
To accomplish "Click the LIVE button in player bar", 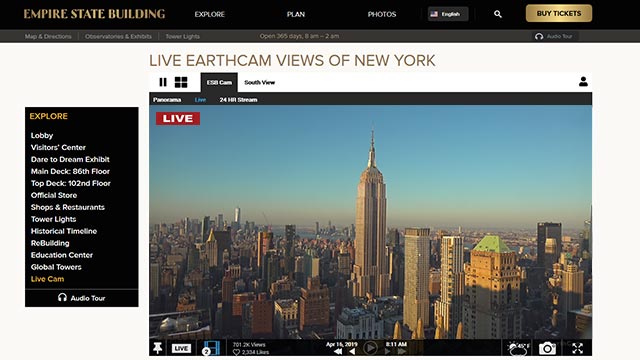I will (181, 349).
